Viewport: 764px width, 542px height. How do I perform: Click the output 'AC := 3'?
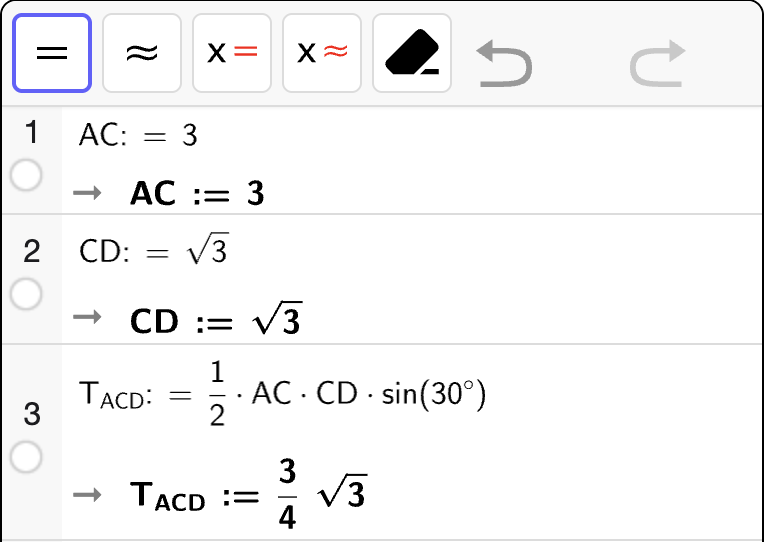[x=197, y=194]
